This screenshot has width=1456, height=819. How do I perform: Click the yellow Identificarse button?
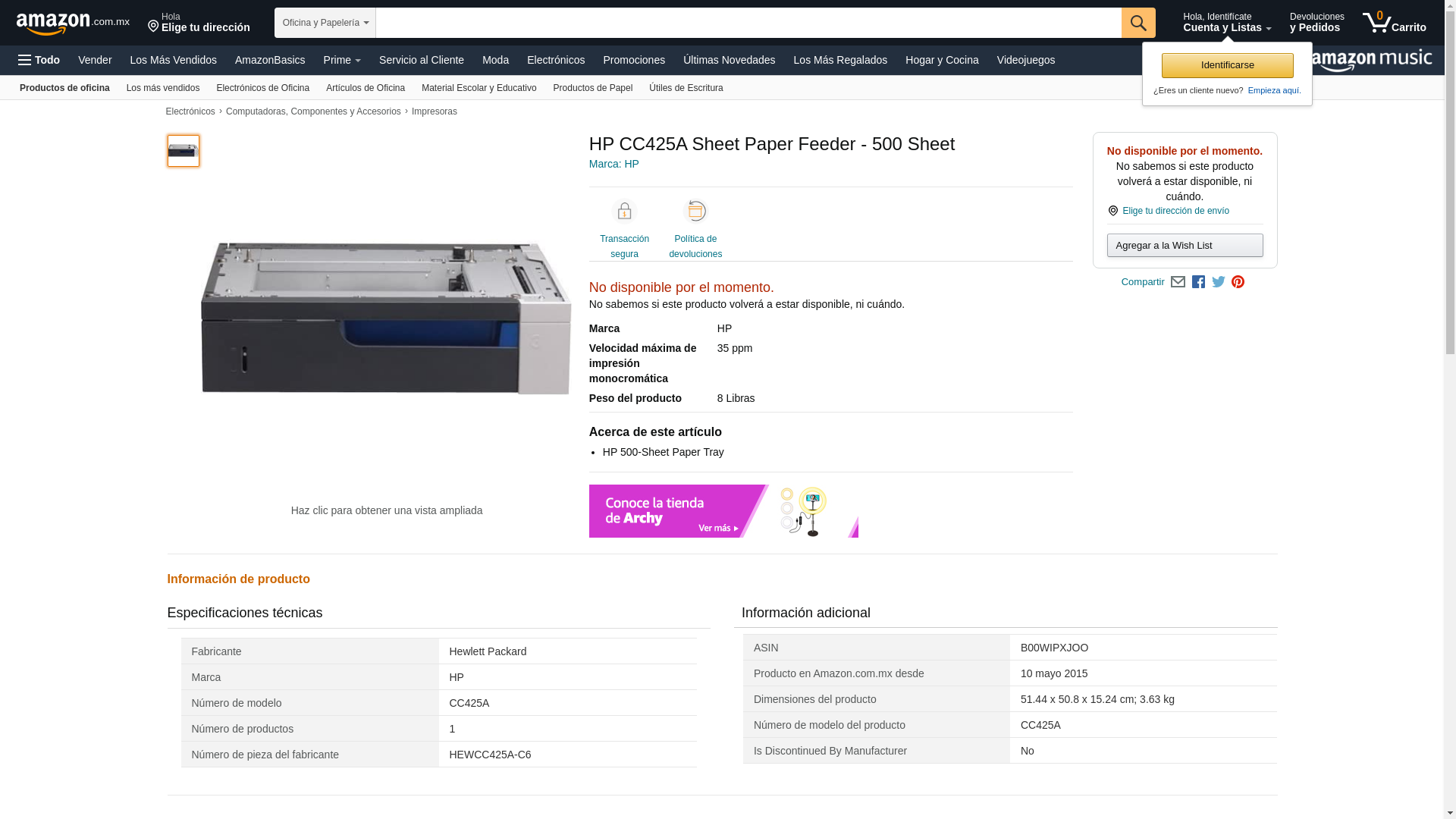pos(1227,65)
